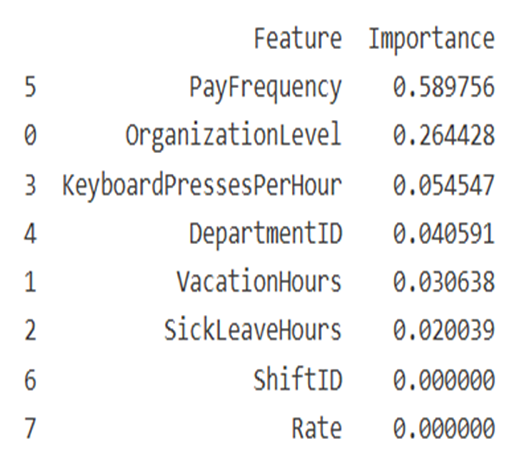Select the SickLeaveHours feature name

(x=253, y=330)
